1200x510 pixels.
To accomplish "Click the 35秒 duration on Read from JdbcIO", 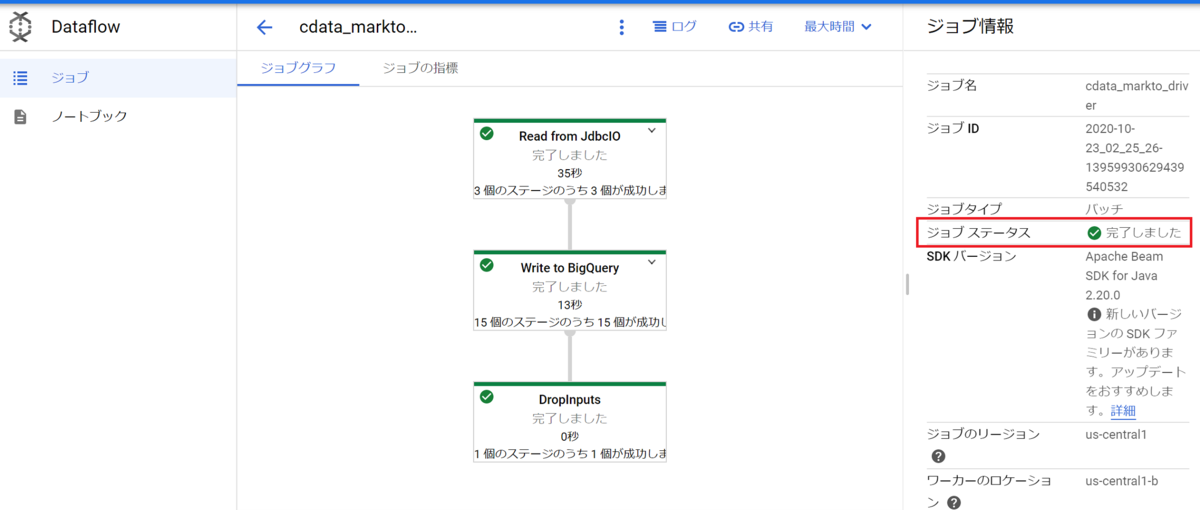I will click(570, 173).
